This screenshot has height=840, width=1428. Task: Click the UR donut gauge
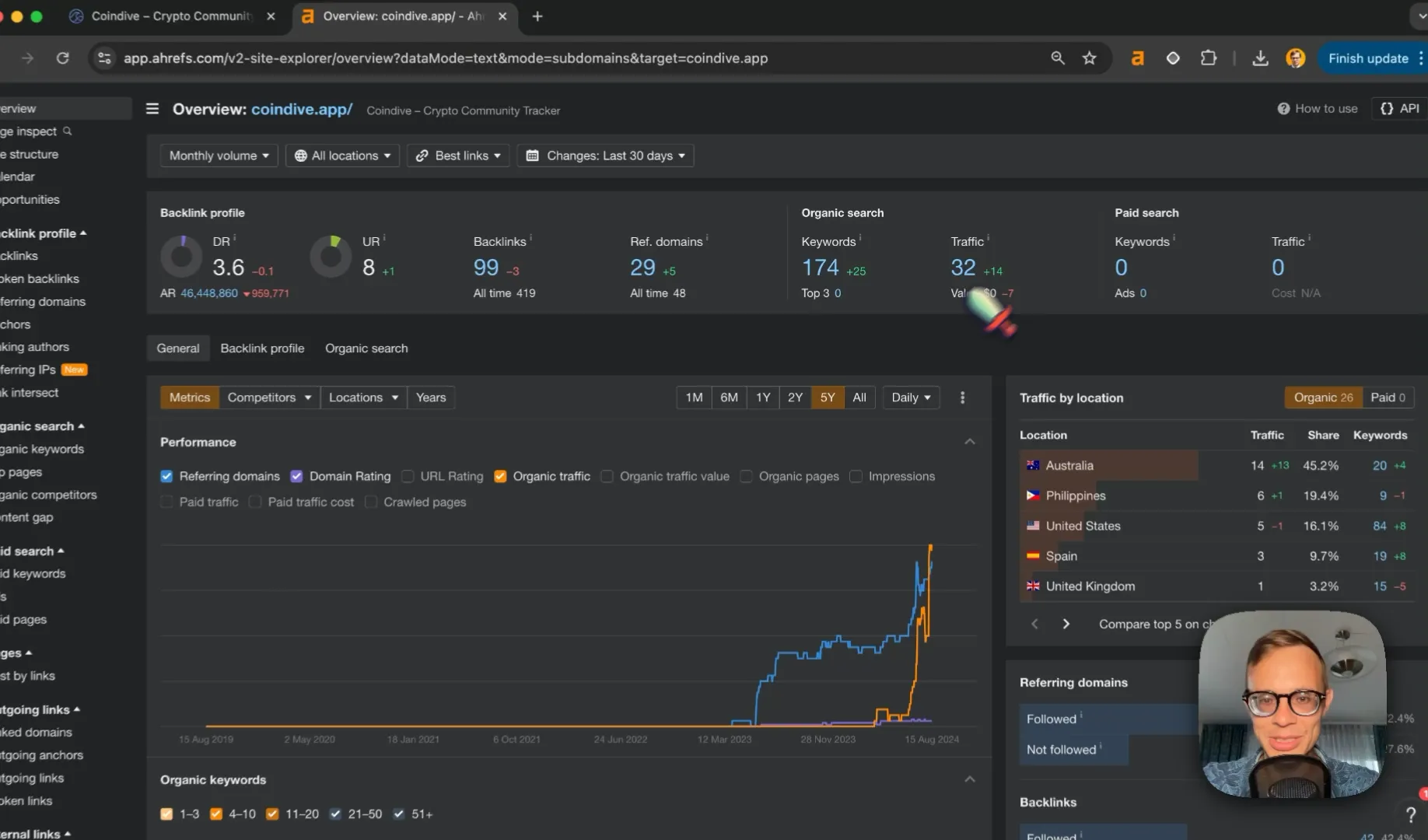click(x=331, y=257)
